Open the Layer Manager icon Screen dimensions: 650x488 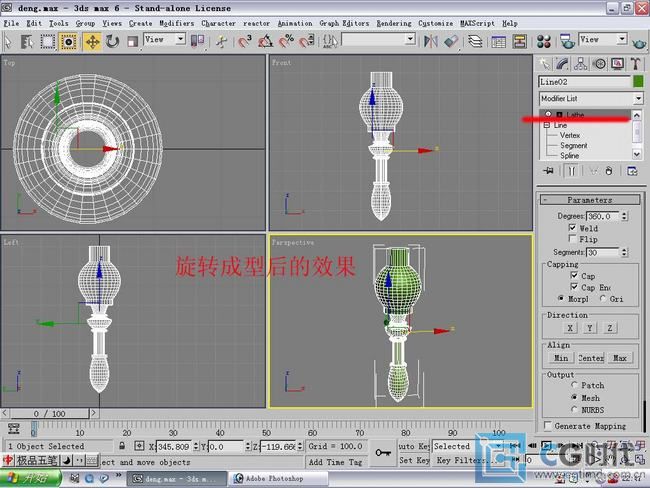(x=475, y=41)
